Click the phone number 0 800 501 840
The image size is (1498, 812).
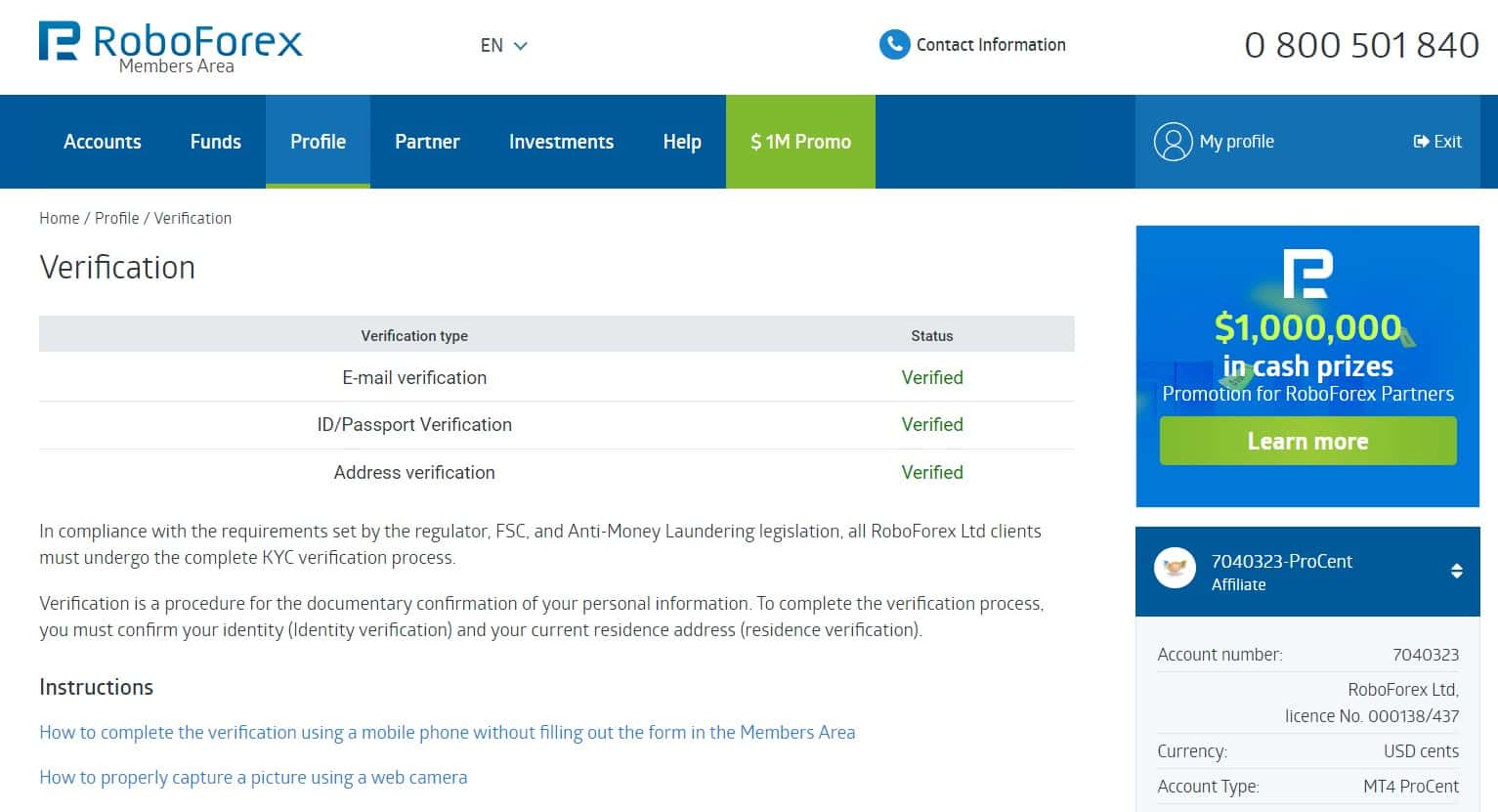point(1361,45)
